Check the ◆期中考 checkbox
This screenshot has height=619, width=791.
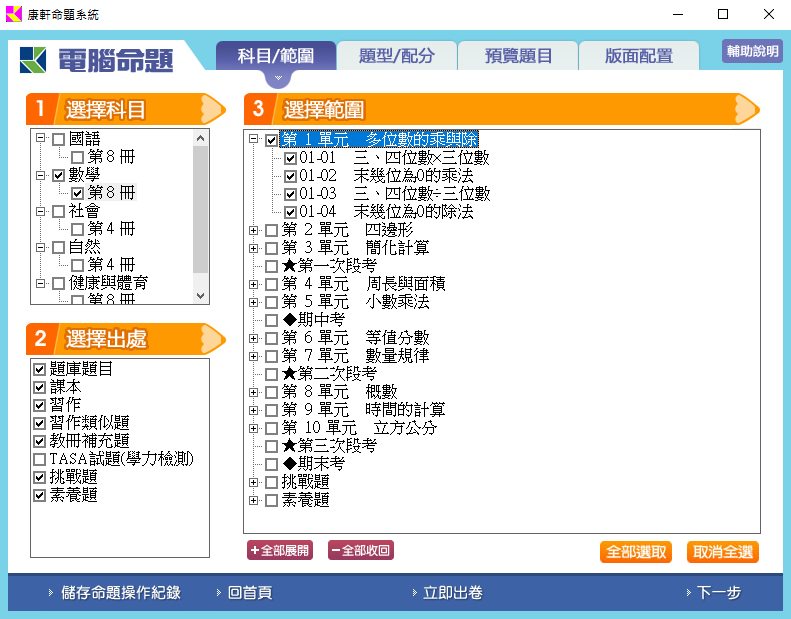(x=271, y=320)
